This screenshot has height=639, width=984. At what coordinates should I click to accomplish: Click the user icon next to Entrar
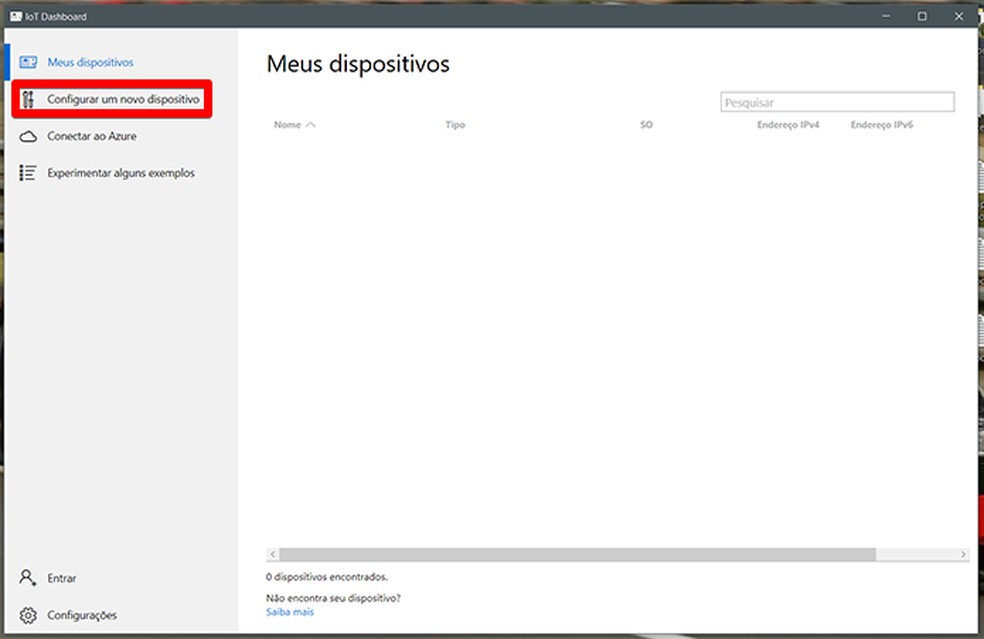(28, 577)
